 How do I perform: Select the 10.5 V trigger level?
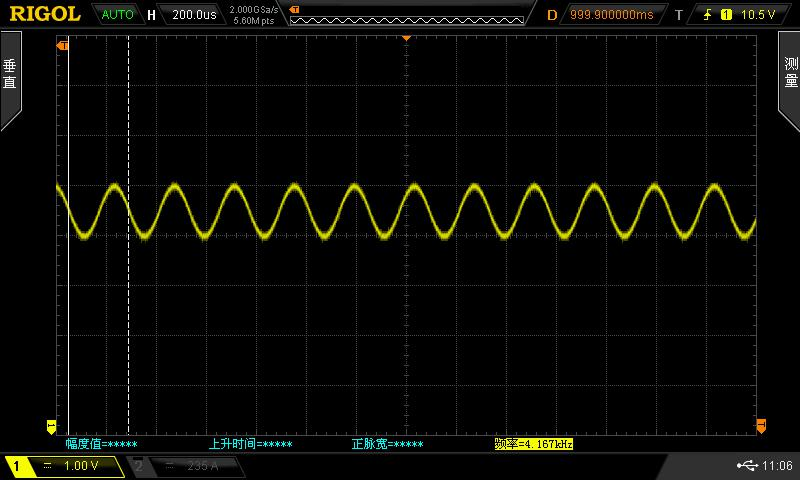click(x=759, y=15)
